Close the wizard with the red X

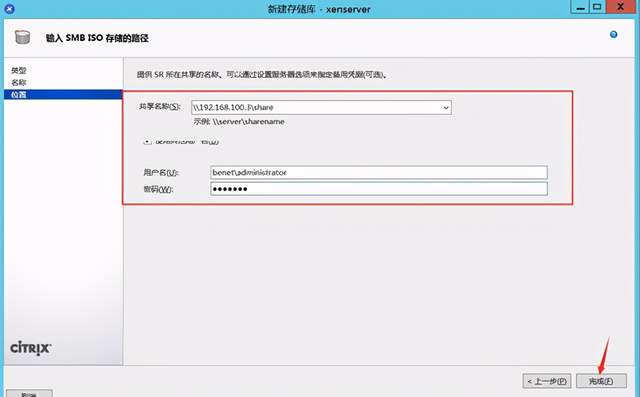pos(621,7)
